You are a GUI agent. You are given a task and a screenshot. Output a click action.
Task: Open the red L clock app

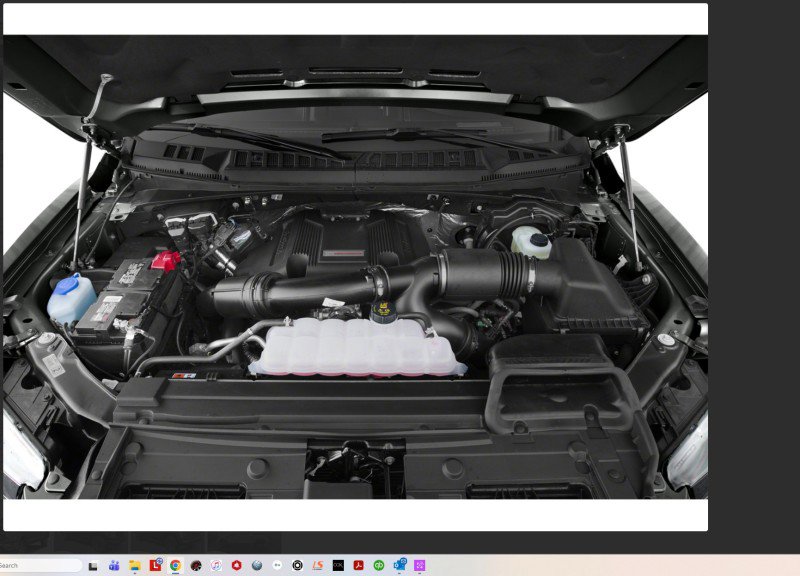[x=152, y=565]
